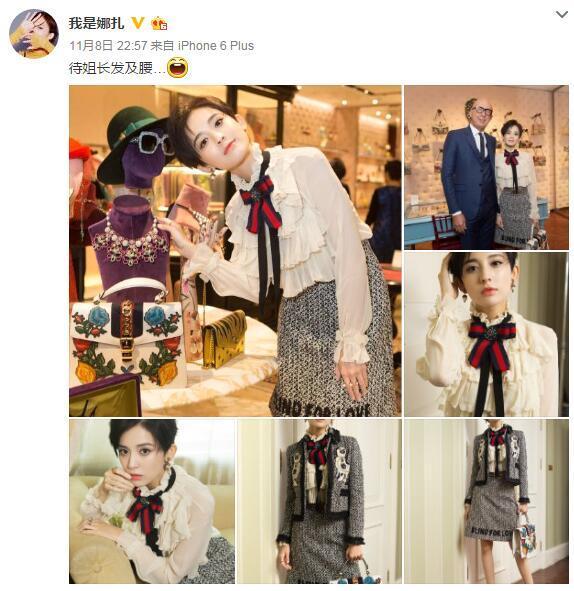The width and height of the screenshot is (574, 591).
Task: Open photo with man in blue suit
Action: pos(486,167)
